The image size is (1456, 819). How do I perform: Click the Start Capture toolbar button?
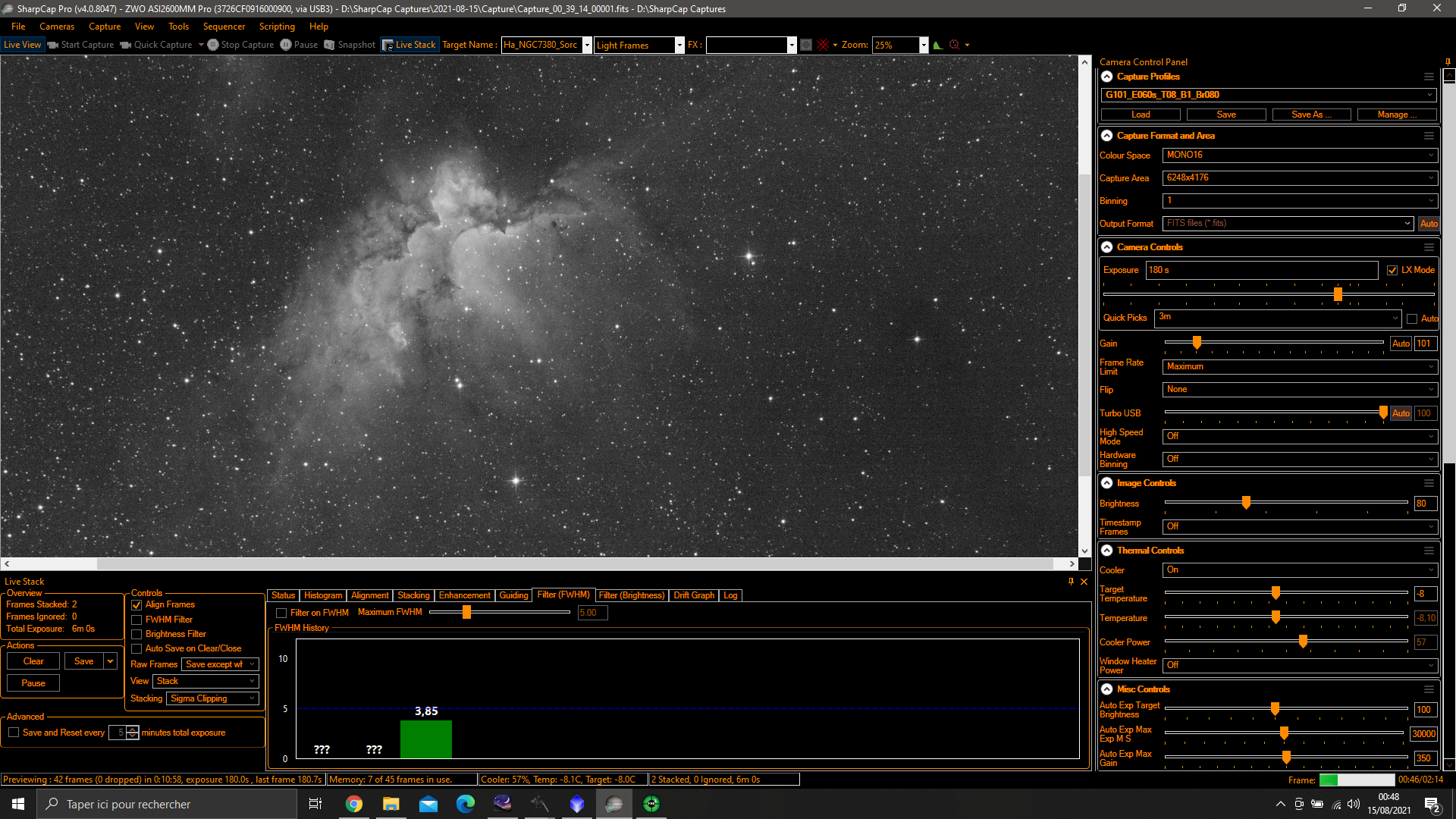[80, 45]
